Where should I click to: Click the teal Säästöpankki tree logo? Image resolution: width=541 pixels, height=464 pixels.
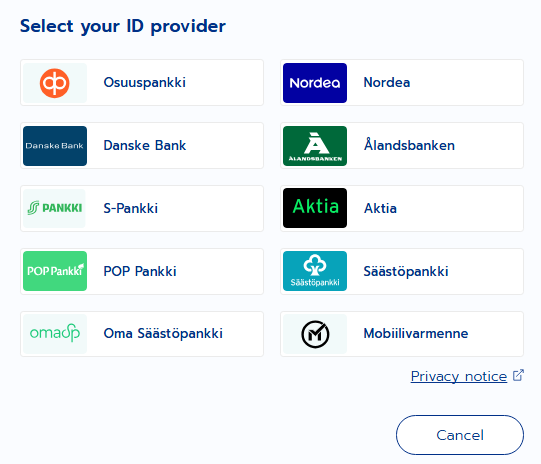pos(315,271)
